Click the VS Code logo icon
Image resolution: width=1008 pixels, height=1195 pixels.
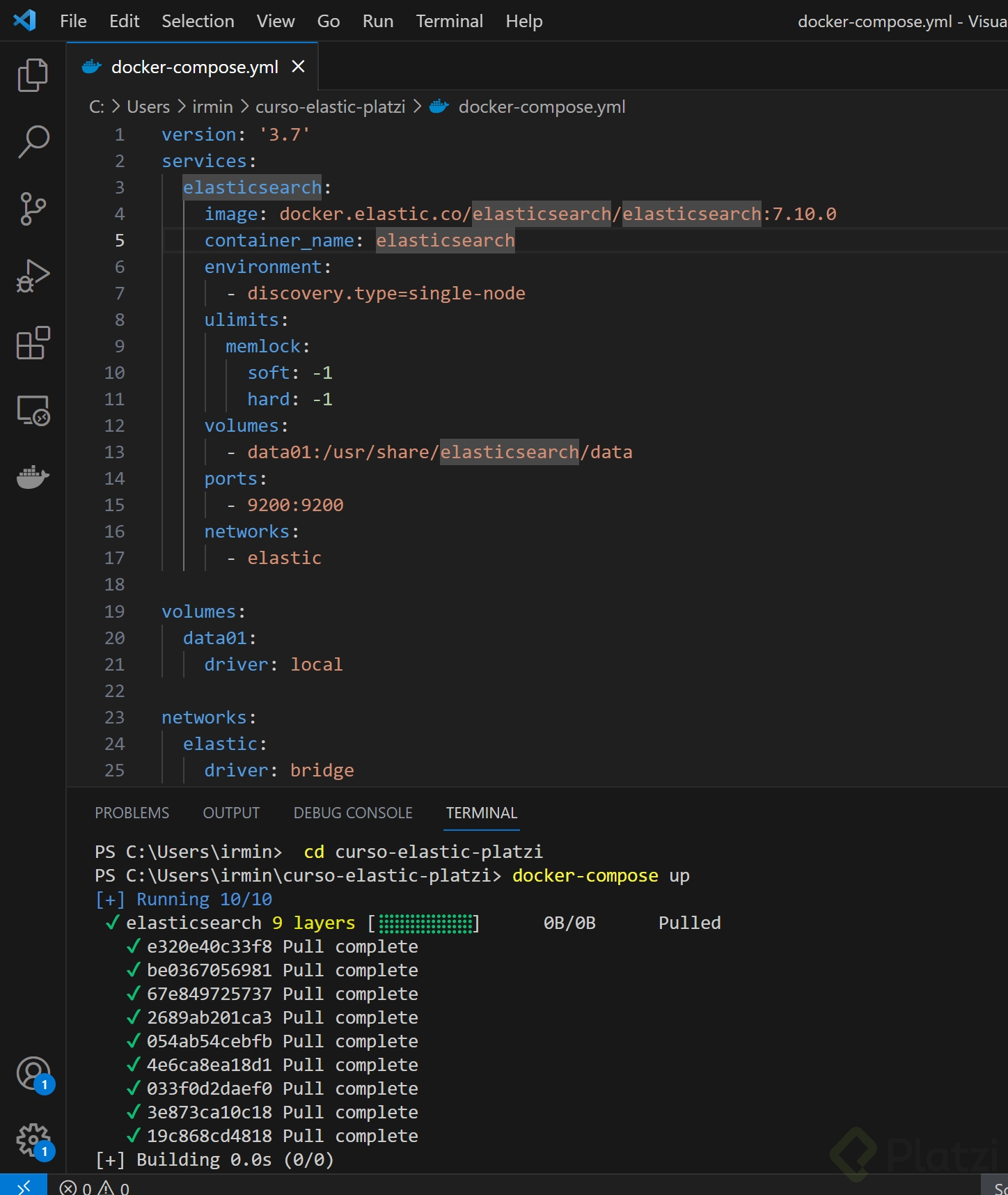click(24, 20)
